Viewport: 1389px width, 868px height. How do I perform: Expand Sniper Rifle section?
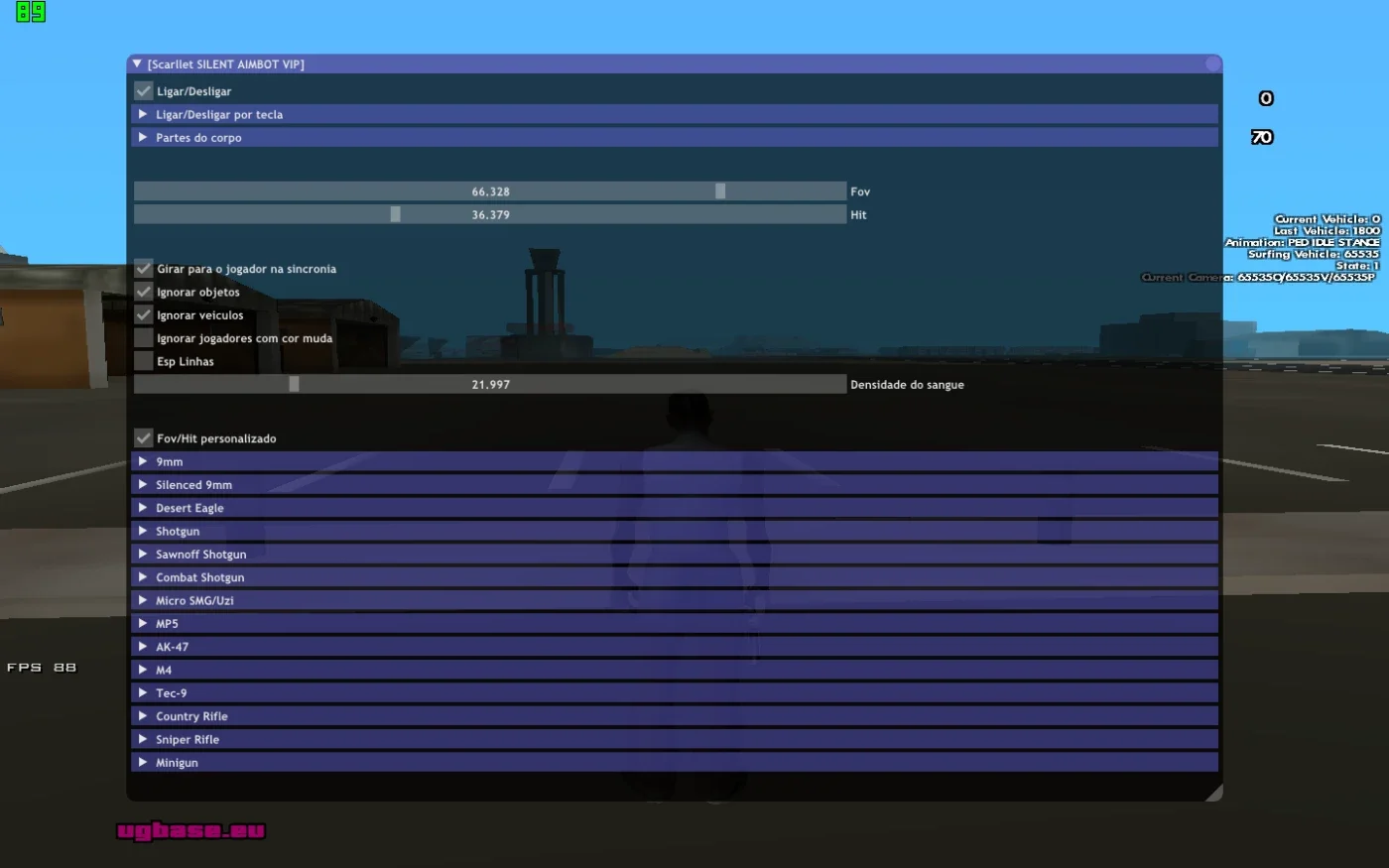click(675, 739)
